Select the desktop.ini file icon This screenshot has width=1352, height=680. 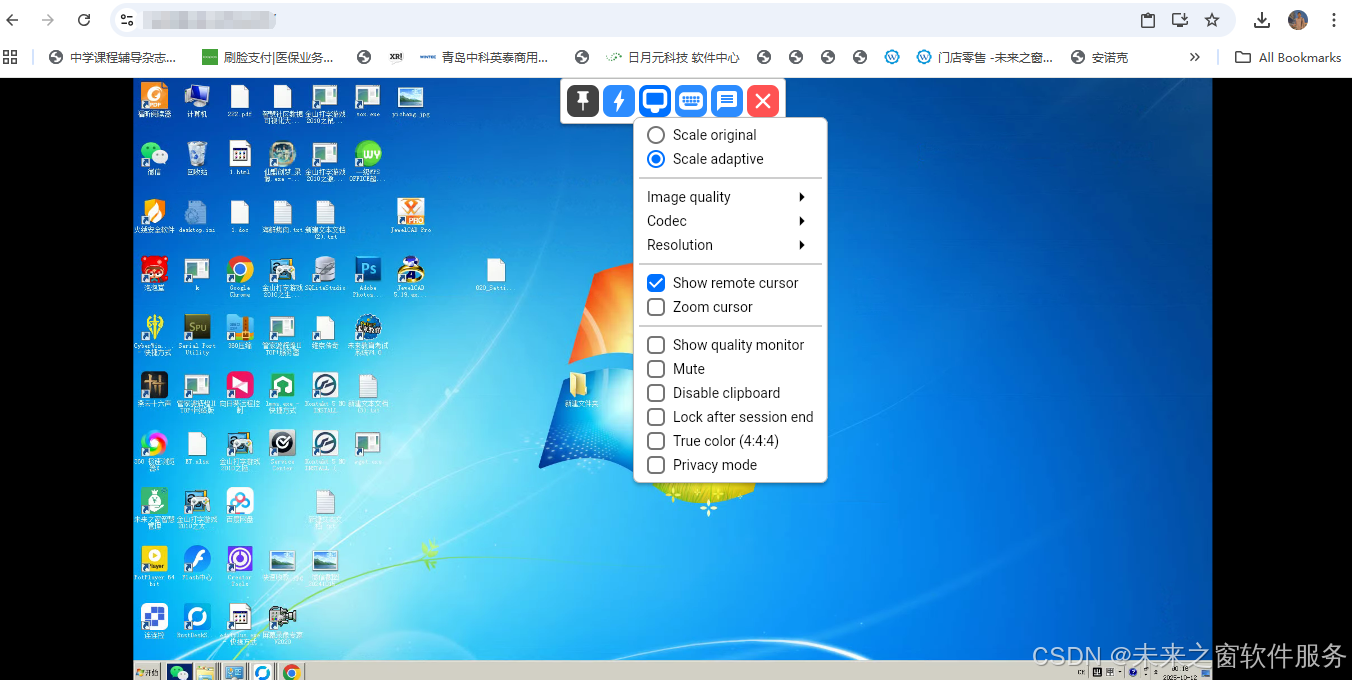197,214
